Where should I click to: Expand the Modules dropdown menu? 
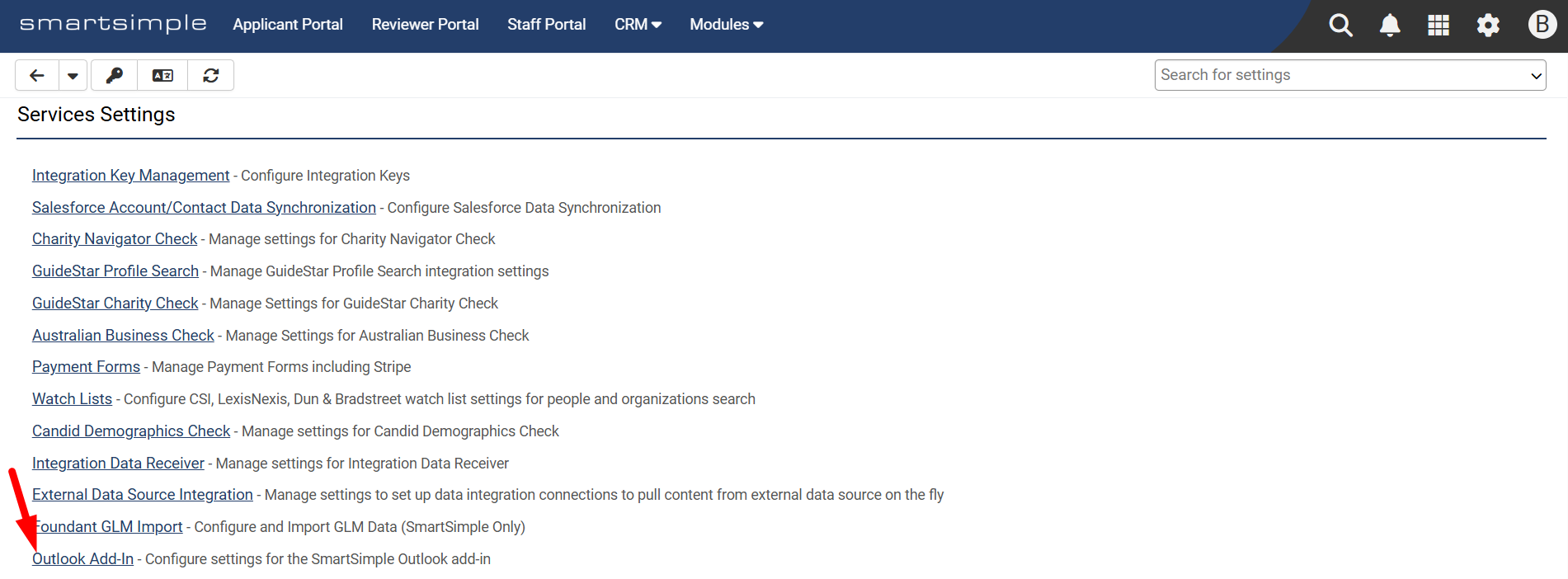[726, 25]
